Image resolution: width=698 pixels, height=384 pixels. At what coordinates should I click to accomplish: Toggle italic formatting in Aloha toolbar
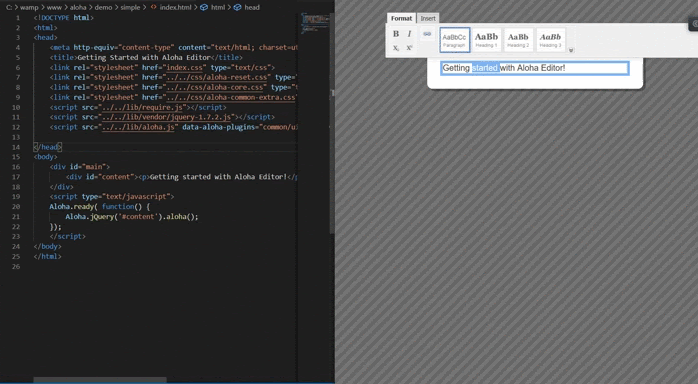coord(410,34)
